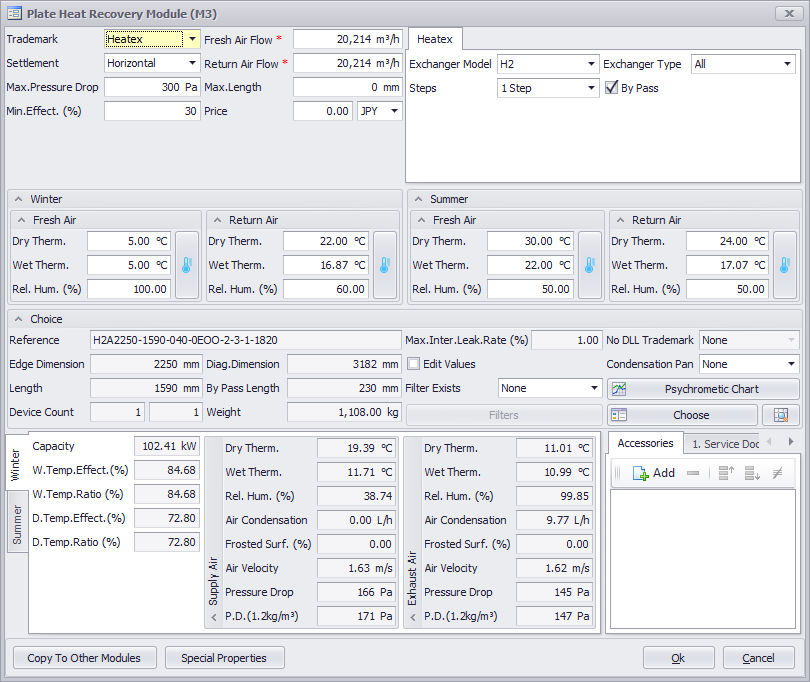Click the Max.Pressure Drop field
810x682 pixels.
click(x=152, y=87)
